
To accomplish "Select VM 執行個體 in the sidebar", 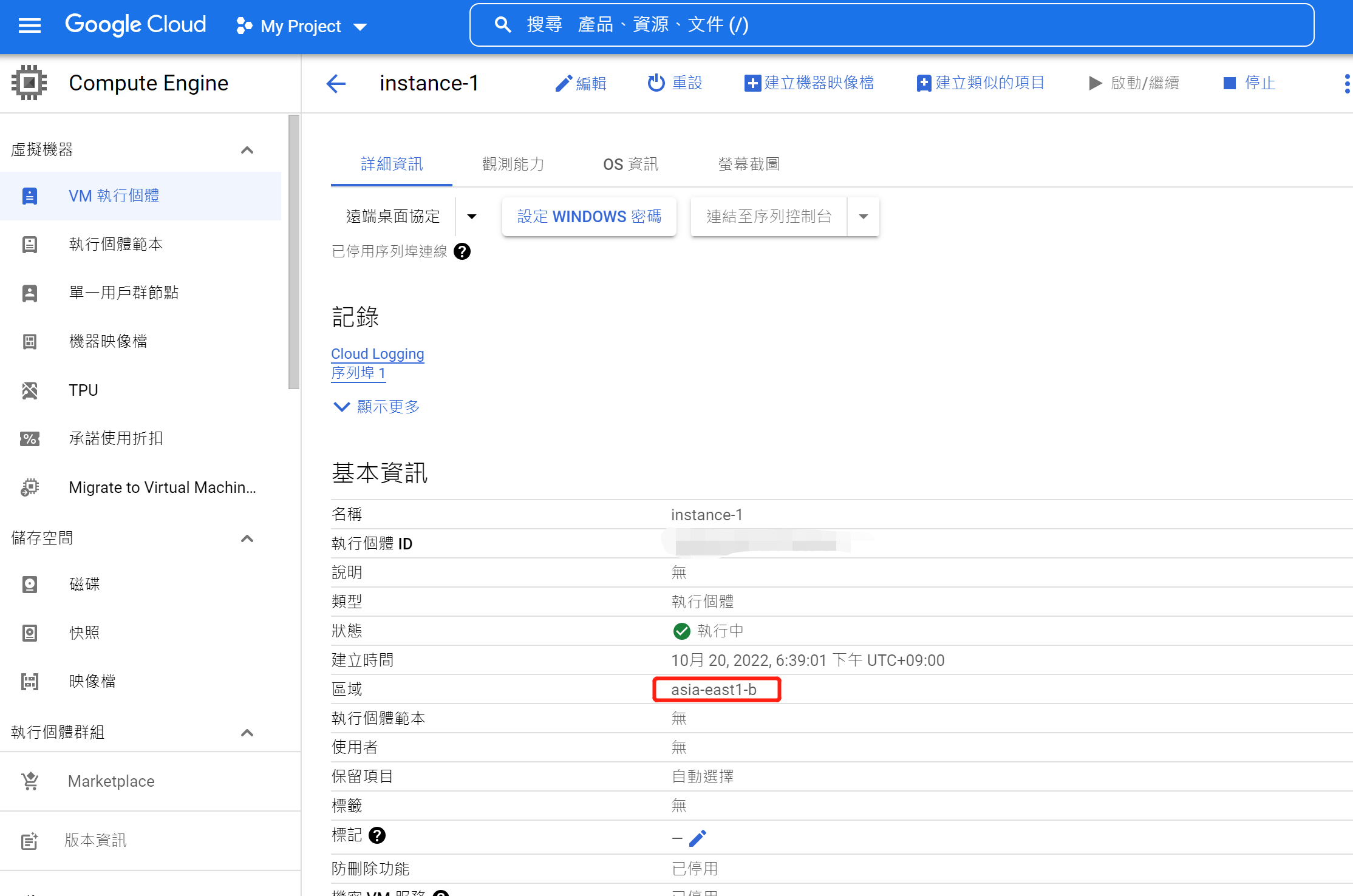I will pyautogui.click(x=140, y=196).
